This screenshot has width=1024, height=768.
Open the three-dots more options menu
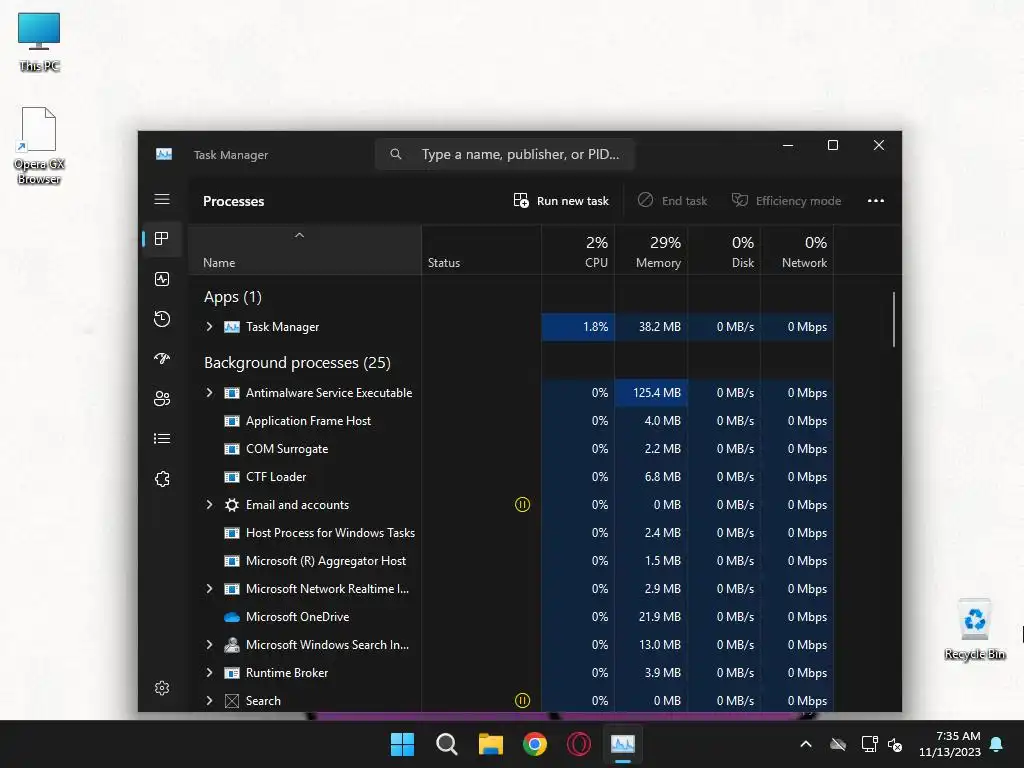876,200
